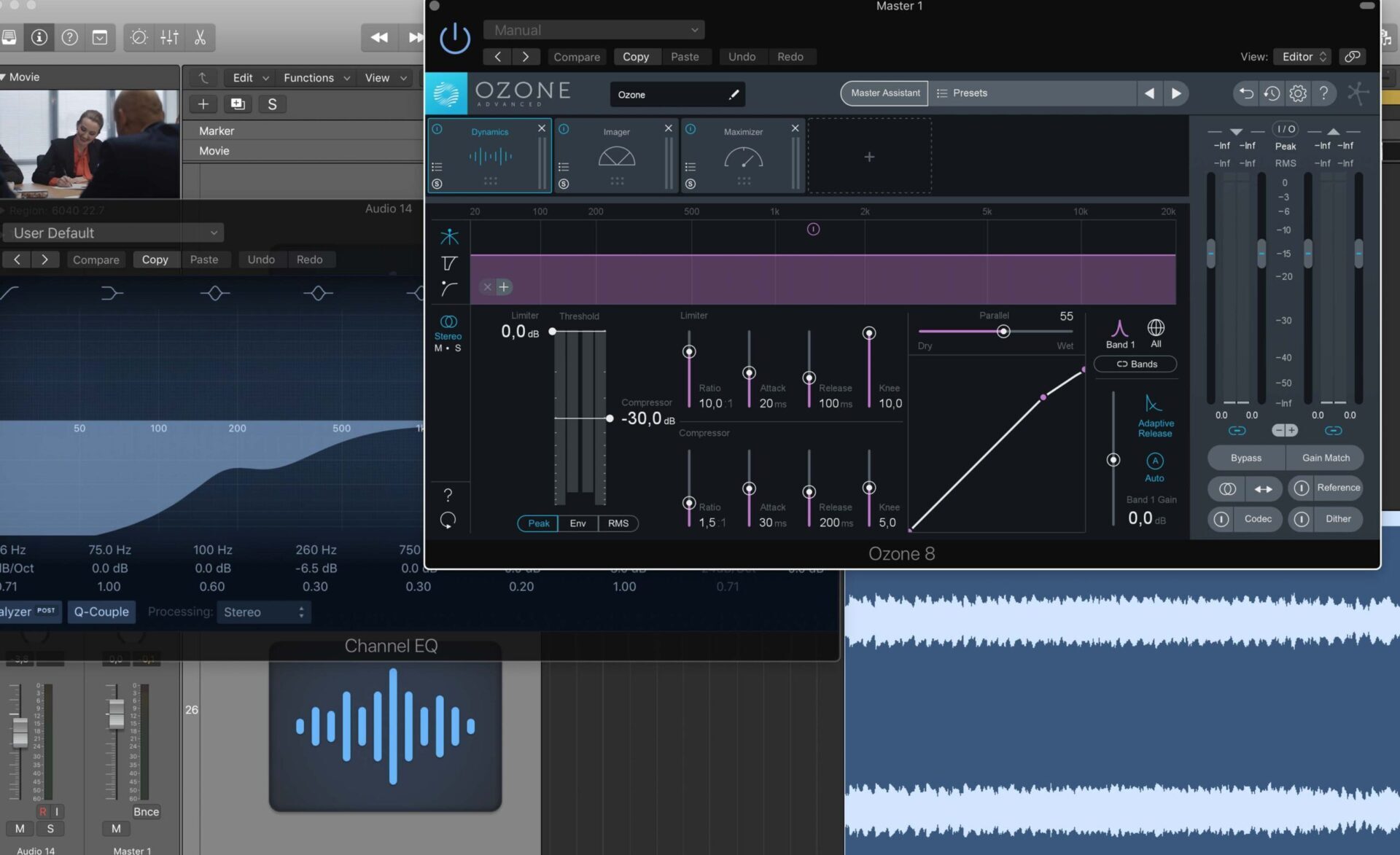Expand the Processing Stereo dropdown
This screenshot has height=855, width=1400.
pos(262,611)
